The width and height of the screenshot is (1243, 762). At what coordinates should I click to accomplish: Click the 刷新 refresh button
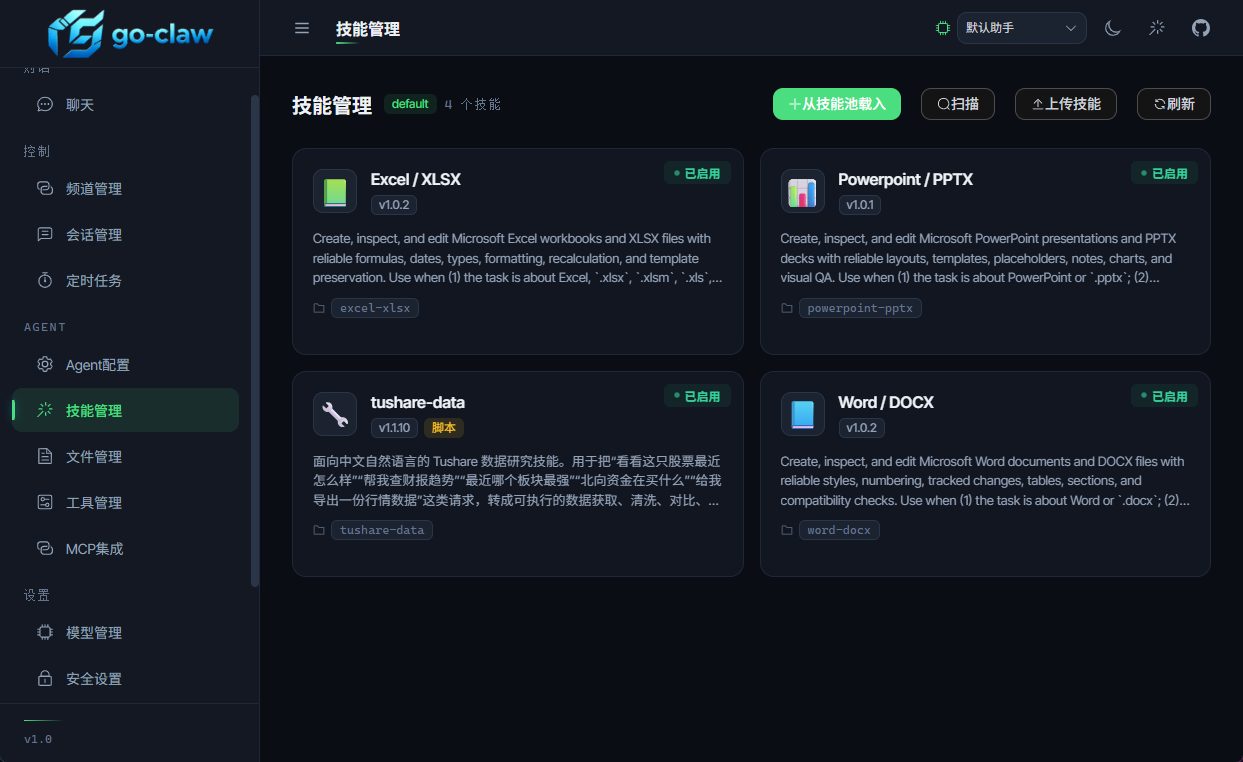coord(1174,104)
